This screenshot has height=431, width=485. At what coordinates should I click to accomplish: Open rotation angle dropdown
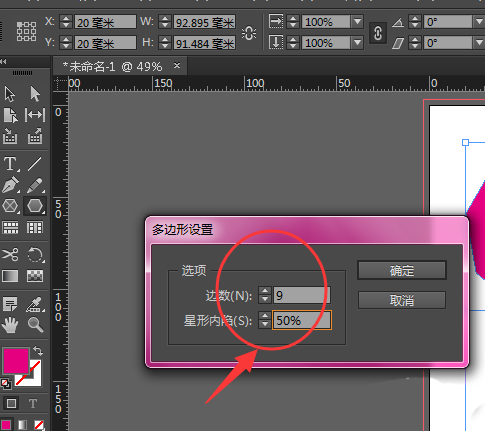tap(479, 22)
